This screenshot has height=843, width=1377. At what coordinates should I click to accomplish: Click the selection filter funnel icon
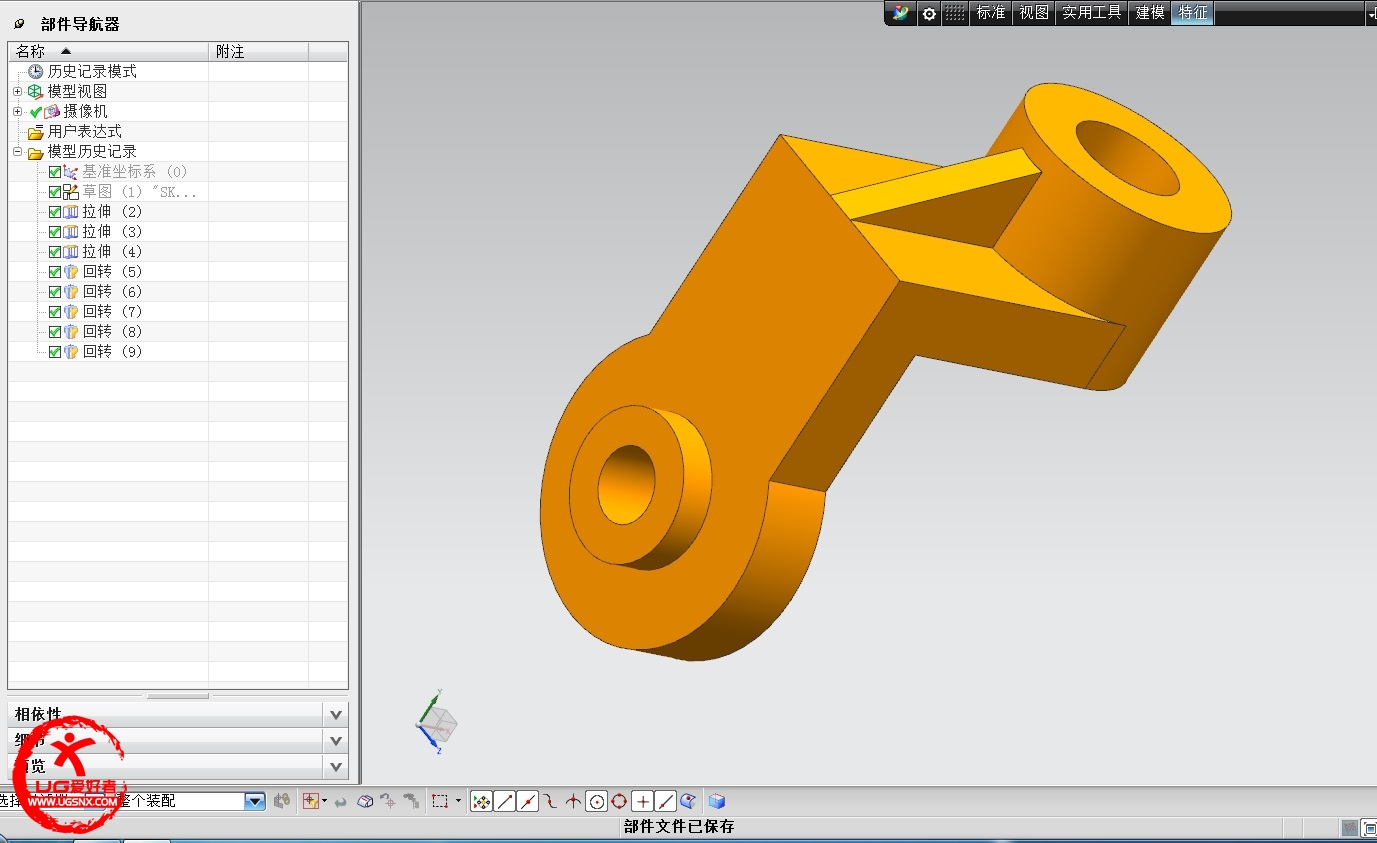point(310,801)
